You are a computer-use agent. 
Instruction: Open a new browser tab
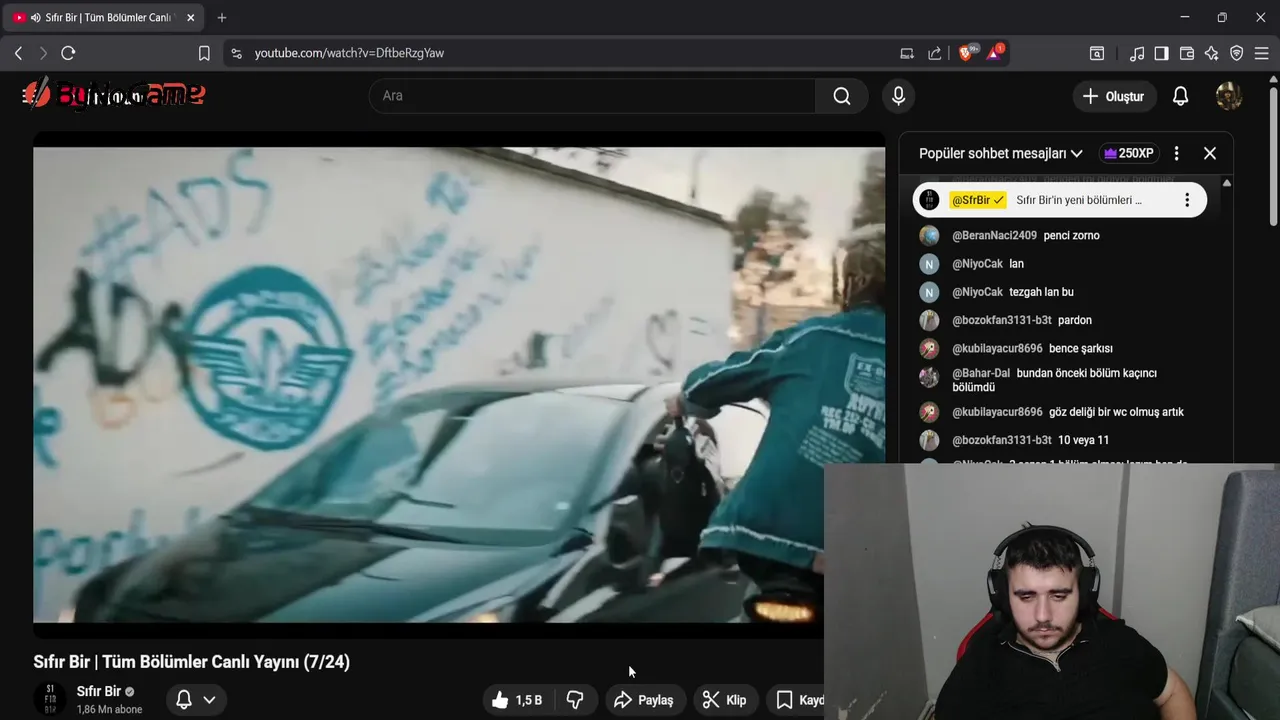[x=222, y=17]
